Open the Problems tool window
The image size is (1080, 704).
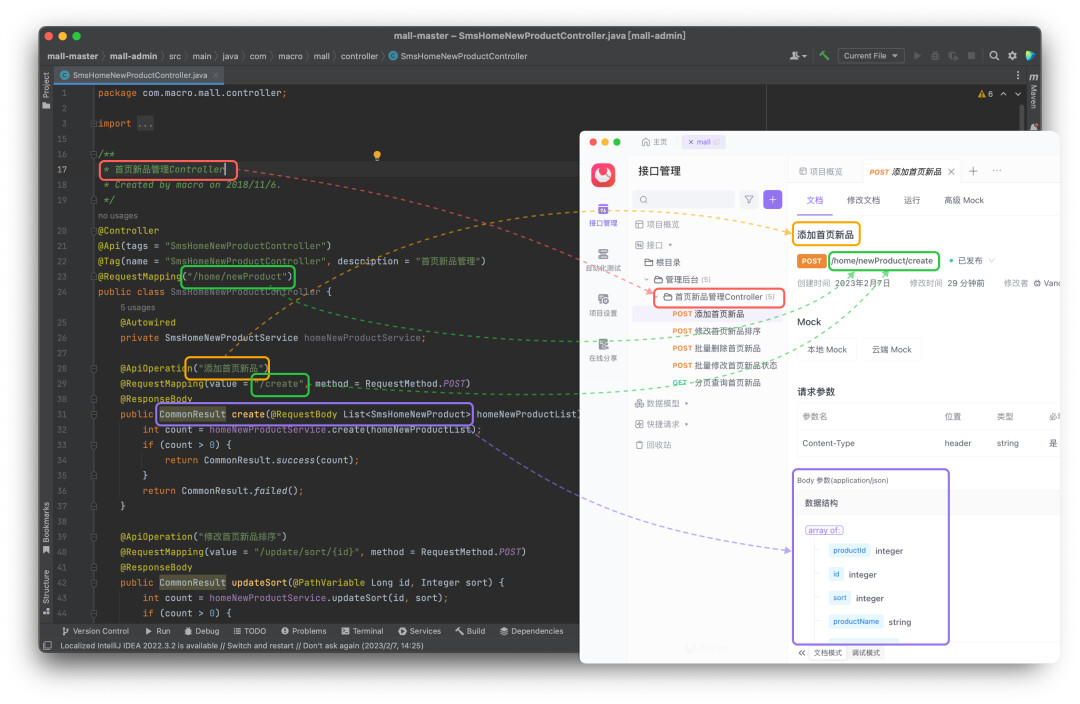(x=304, y=631)
